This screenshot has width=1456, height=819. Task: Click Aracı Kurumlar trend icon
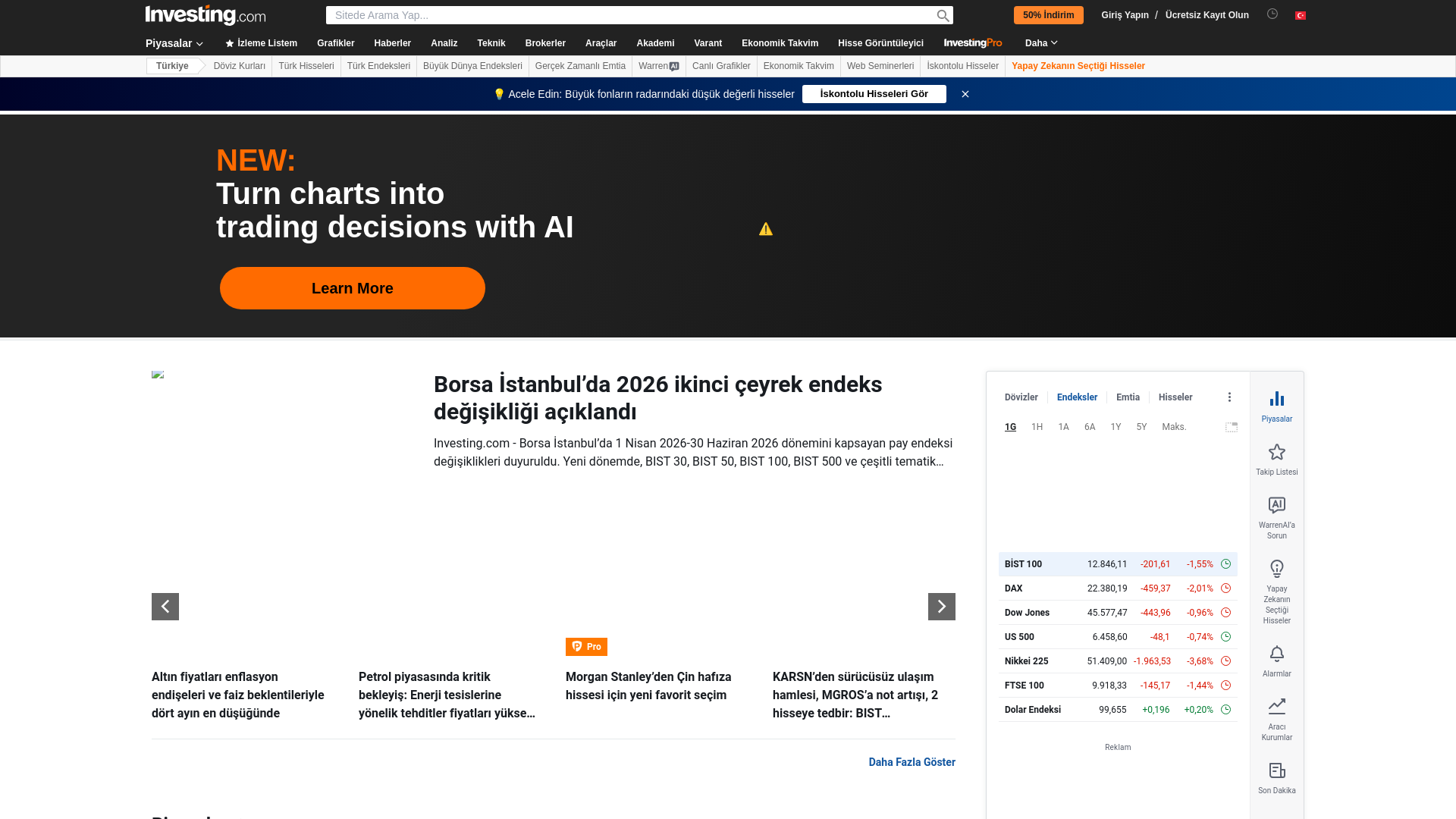click(x=1277, y=706)
